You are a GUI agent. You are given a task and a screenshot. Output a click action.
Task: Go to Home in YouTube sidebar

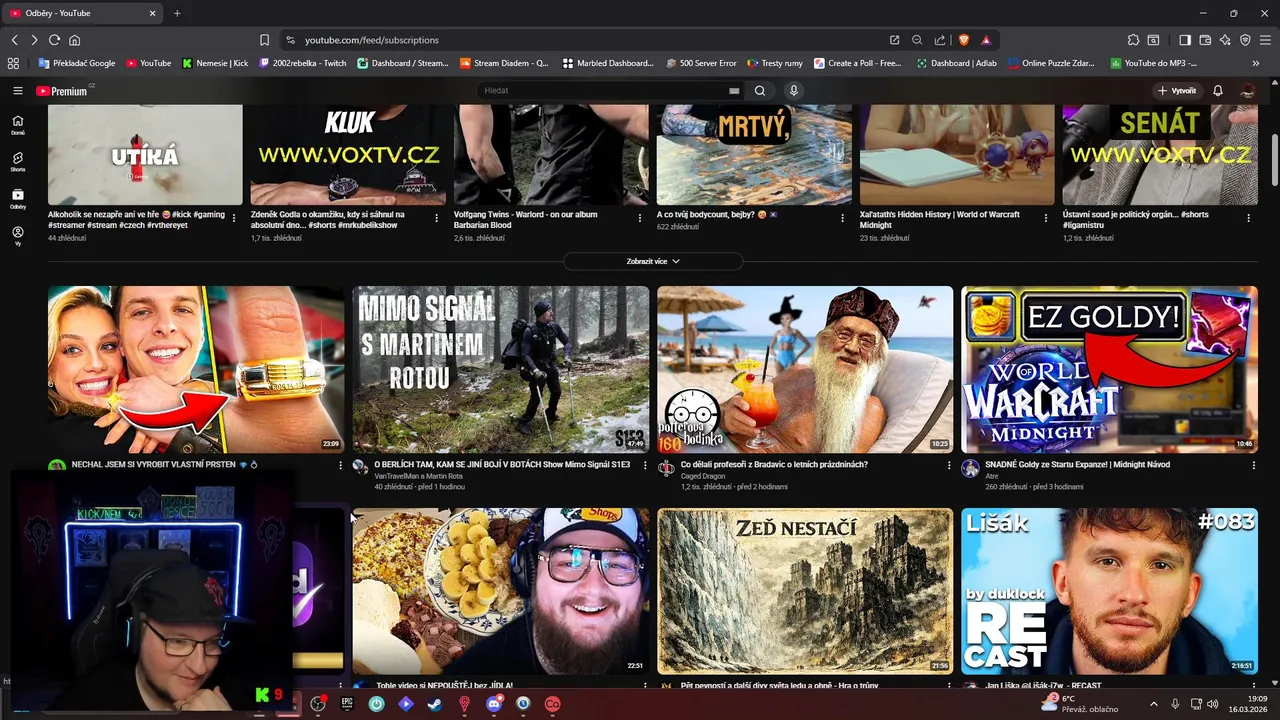[x=17, y=125]
